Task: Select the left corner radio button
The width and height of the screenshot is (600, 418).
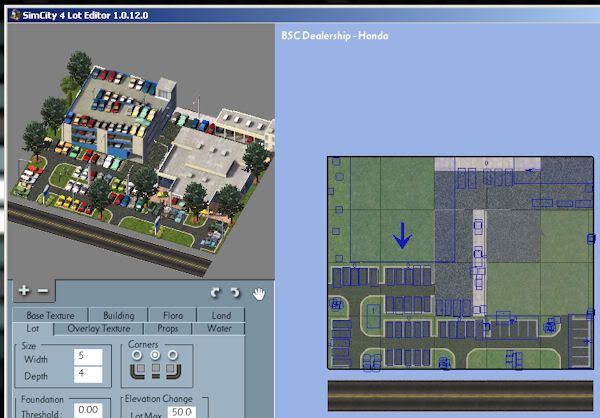Action: tap(137, 355)
